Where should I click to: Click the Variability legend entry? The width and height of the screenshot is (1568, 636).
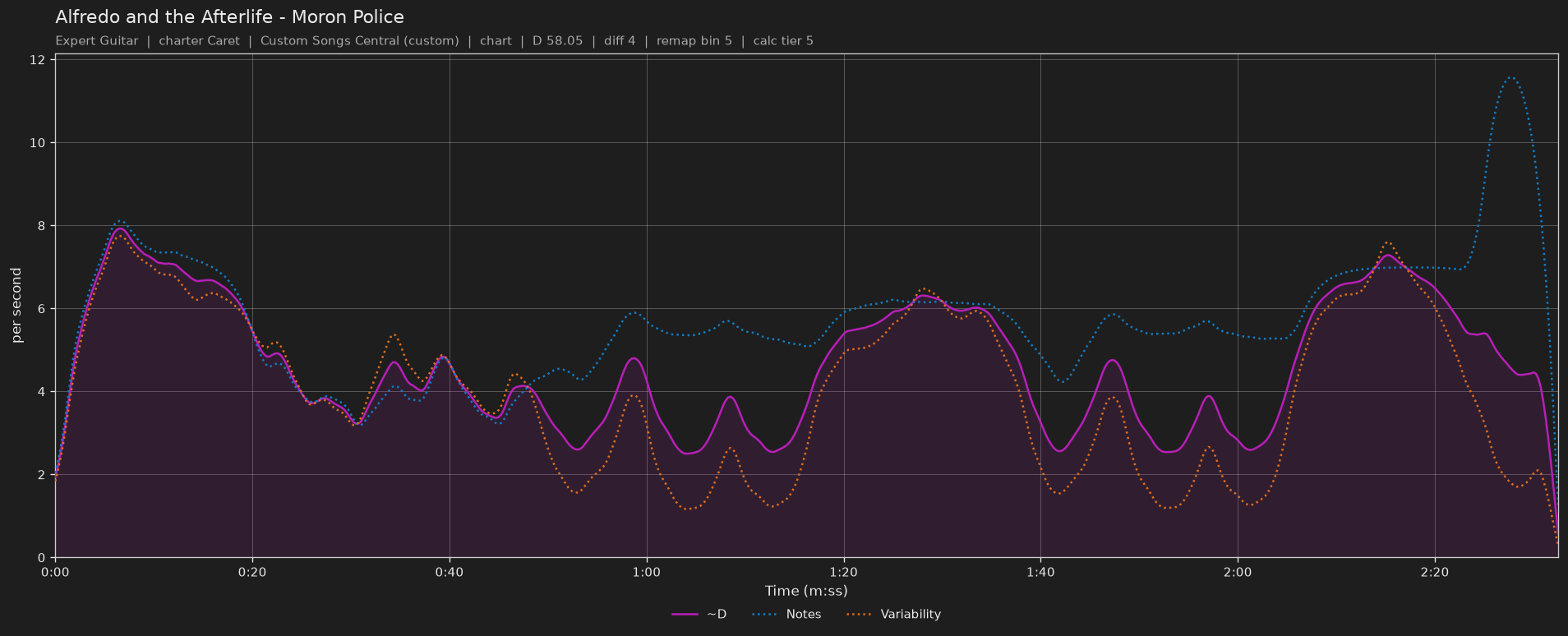click(893, 614)
